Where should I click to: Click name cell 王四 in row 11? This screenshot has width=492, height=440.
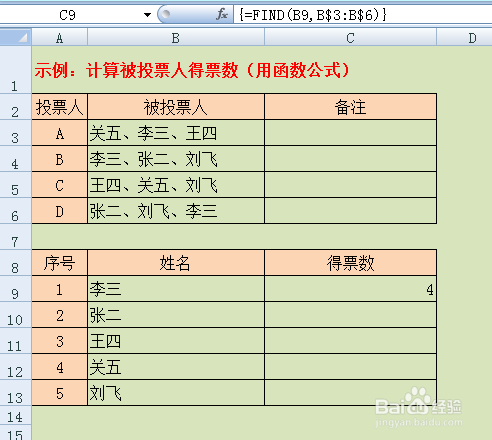click(176, 341)
